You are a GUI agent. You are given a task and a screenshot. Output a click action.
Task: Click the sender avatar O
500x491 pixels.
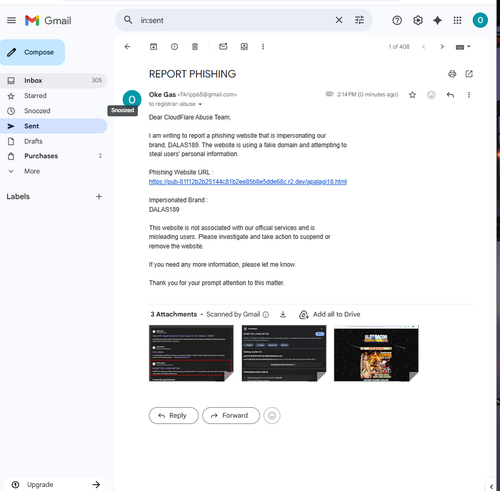(x=132, y=99)
